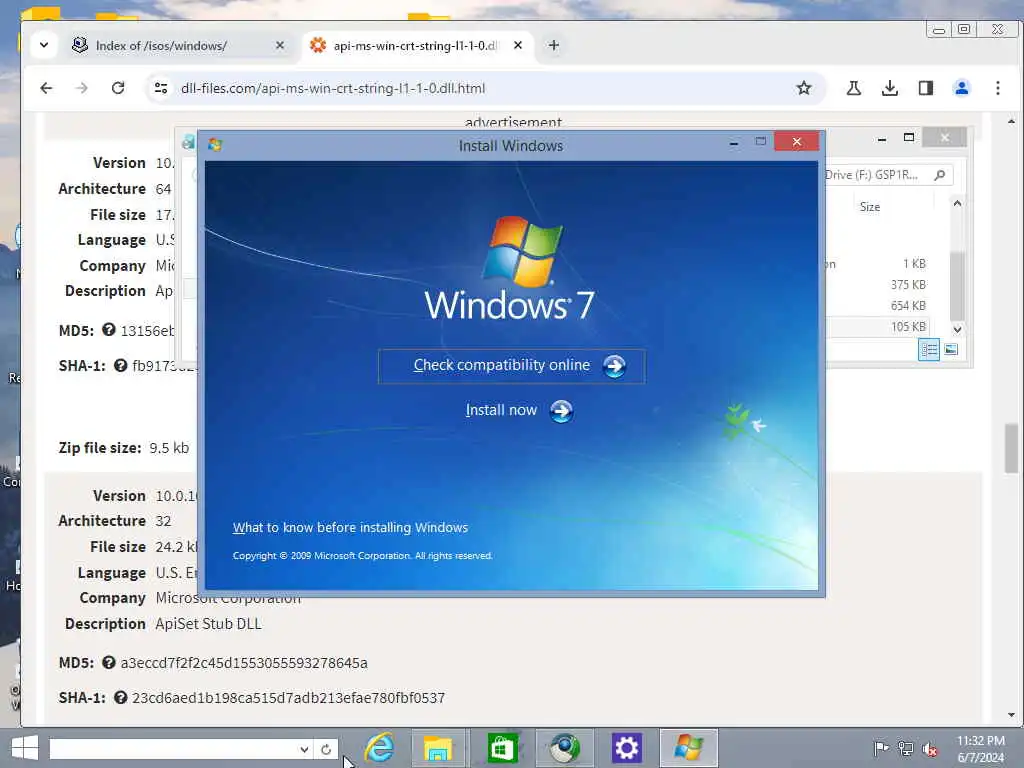The height and width of the screenshot is (768, 1024).
Task: Click taskbar address refresh icon
Action: click(x=326, y=749)
